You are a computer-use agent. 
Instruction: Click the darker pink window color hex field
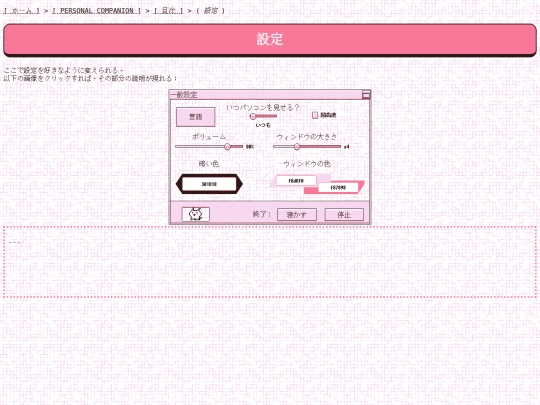[338, 187]
